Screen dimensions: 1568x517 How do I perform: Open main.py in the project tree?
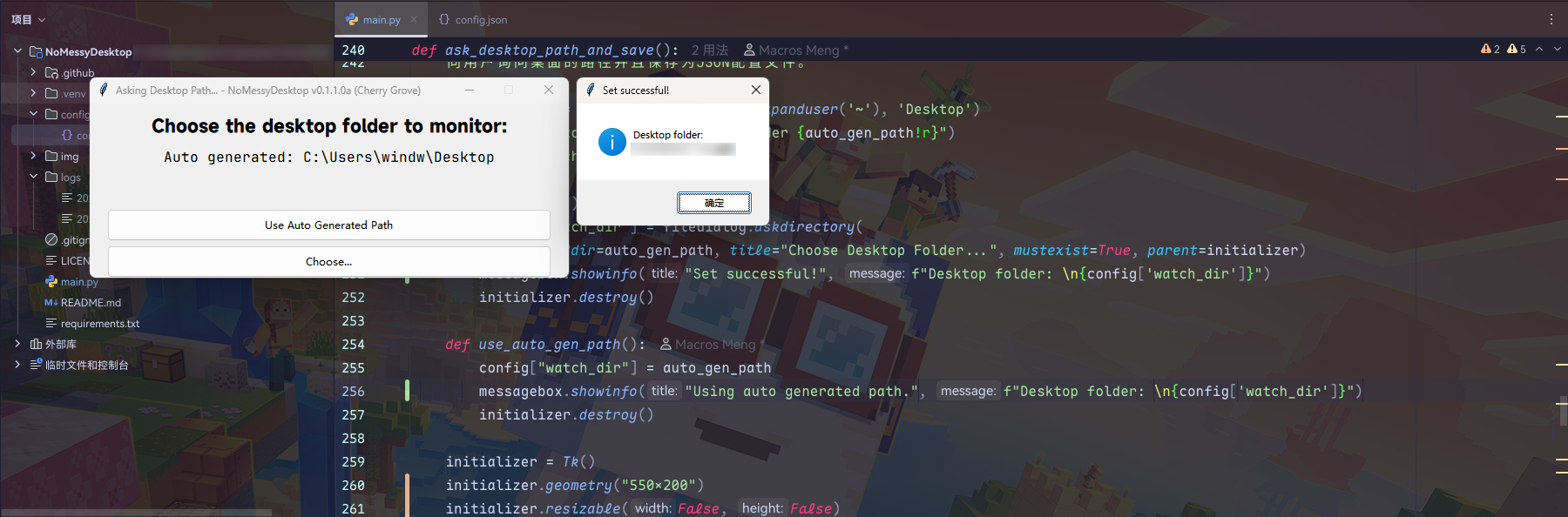coord(78,282)
